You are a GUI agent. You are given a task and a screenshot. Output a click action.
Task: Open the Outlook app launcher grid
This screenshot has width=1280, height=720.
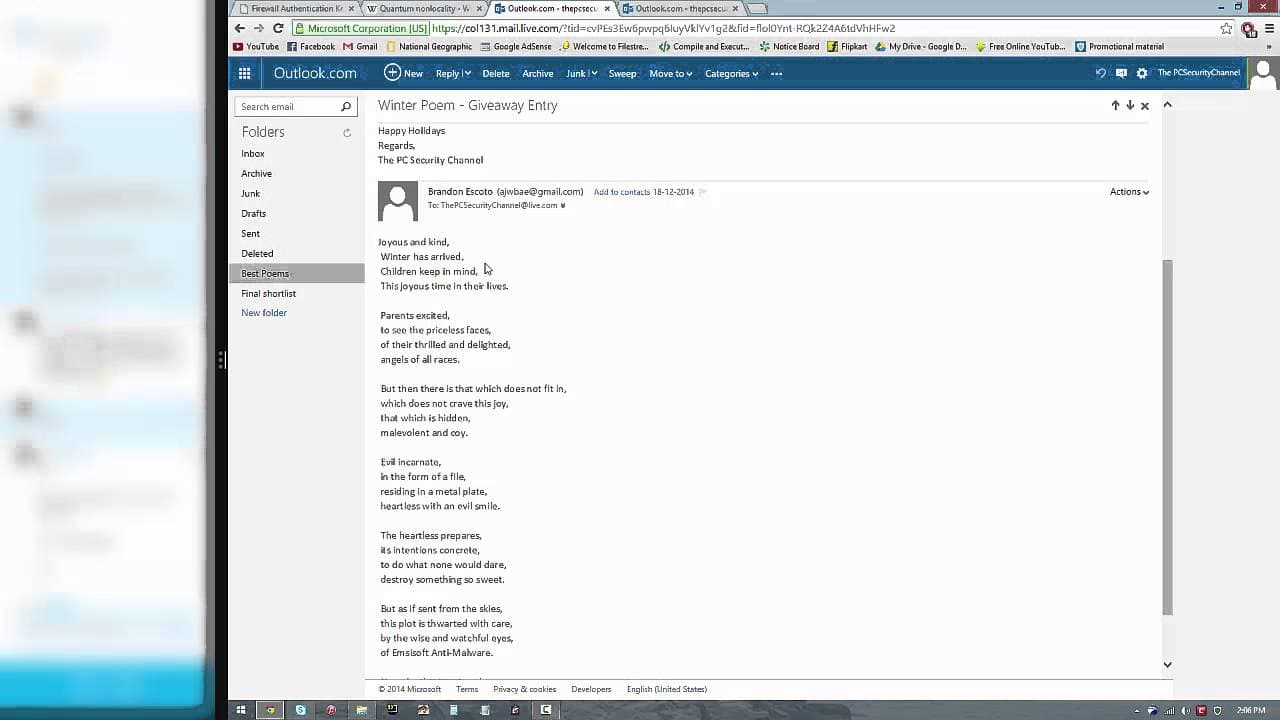(x=244, y=73)
